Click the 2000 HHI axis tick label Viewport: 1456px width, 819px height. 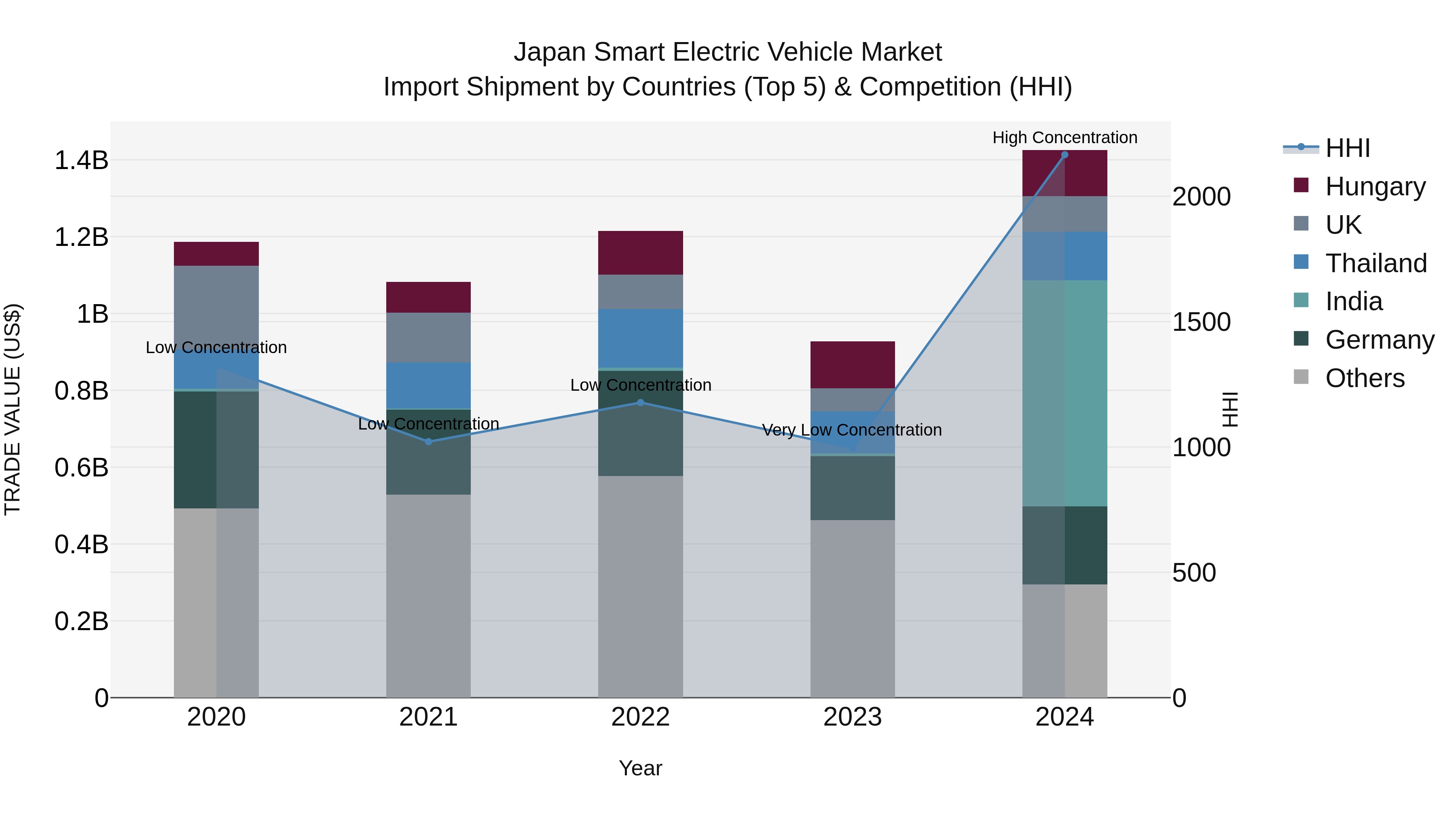(1202, 197)
